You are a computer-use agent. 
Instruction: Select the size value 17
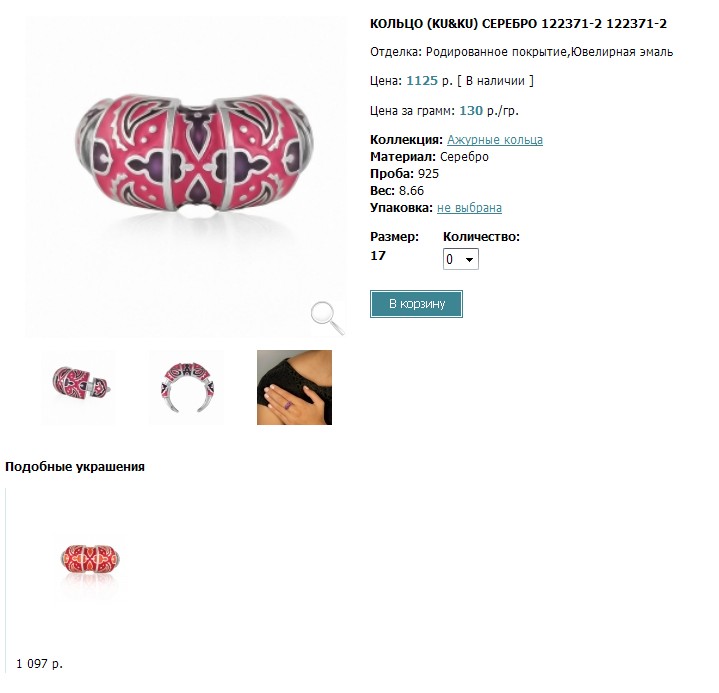click(378, 256)
